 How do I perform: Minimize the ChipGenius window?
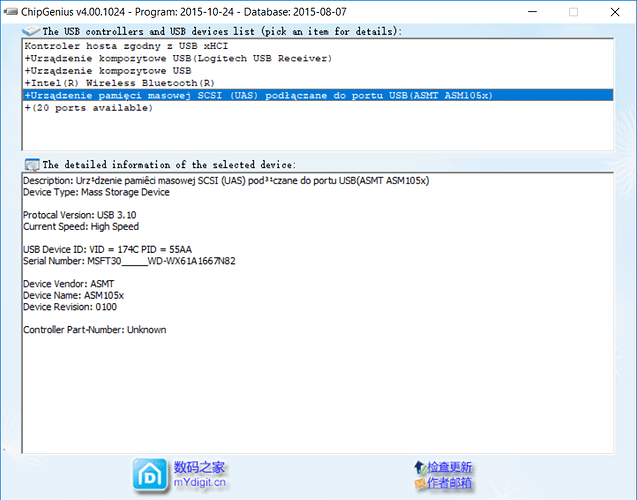coord(532,12)
